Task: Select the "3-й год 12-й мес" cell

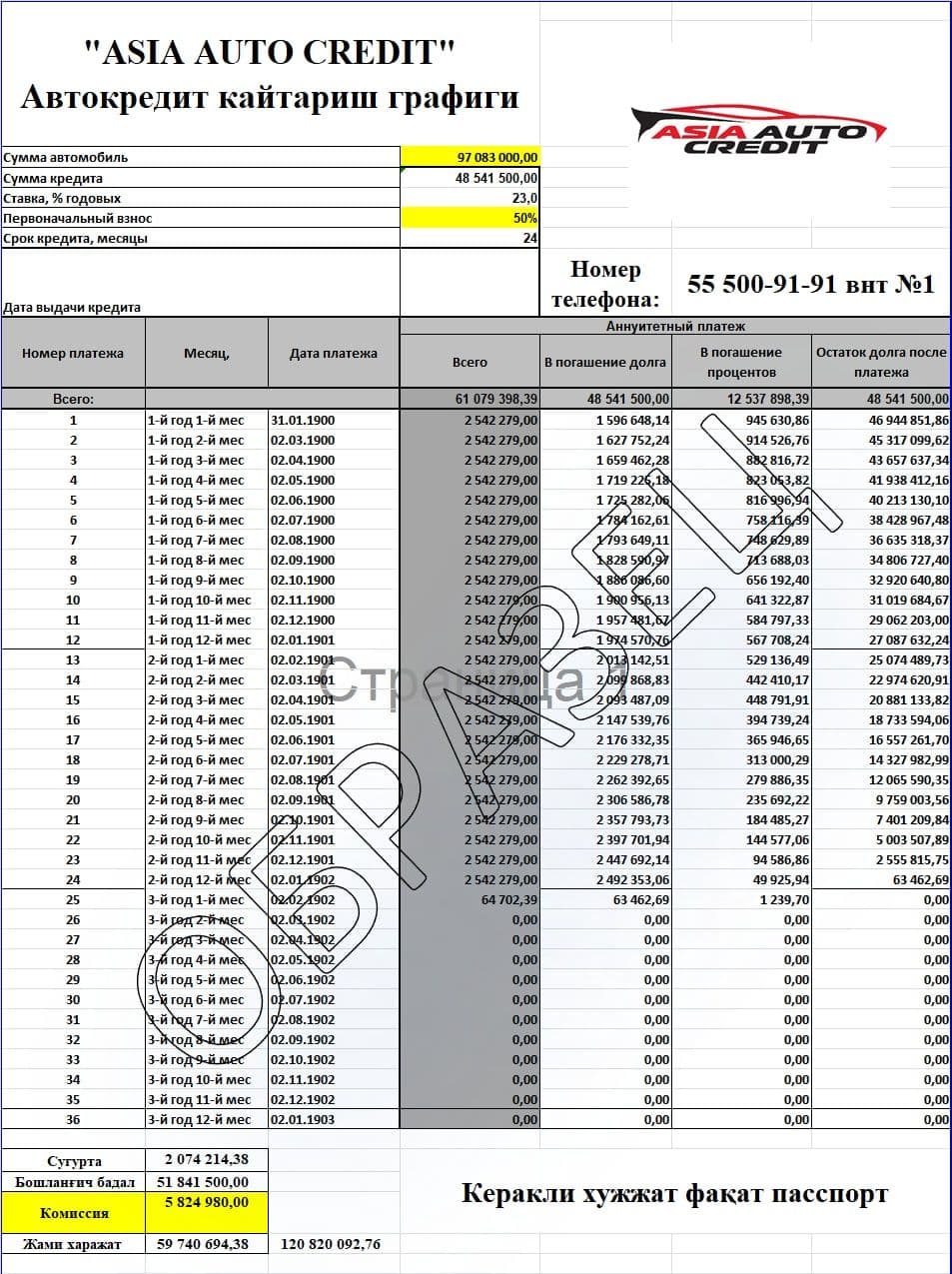Action: 207,1119
